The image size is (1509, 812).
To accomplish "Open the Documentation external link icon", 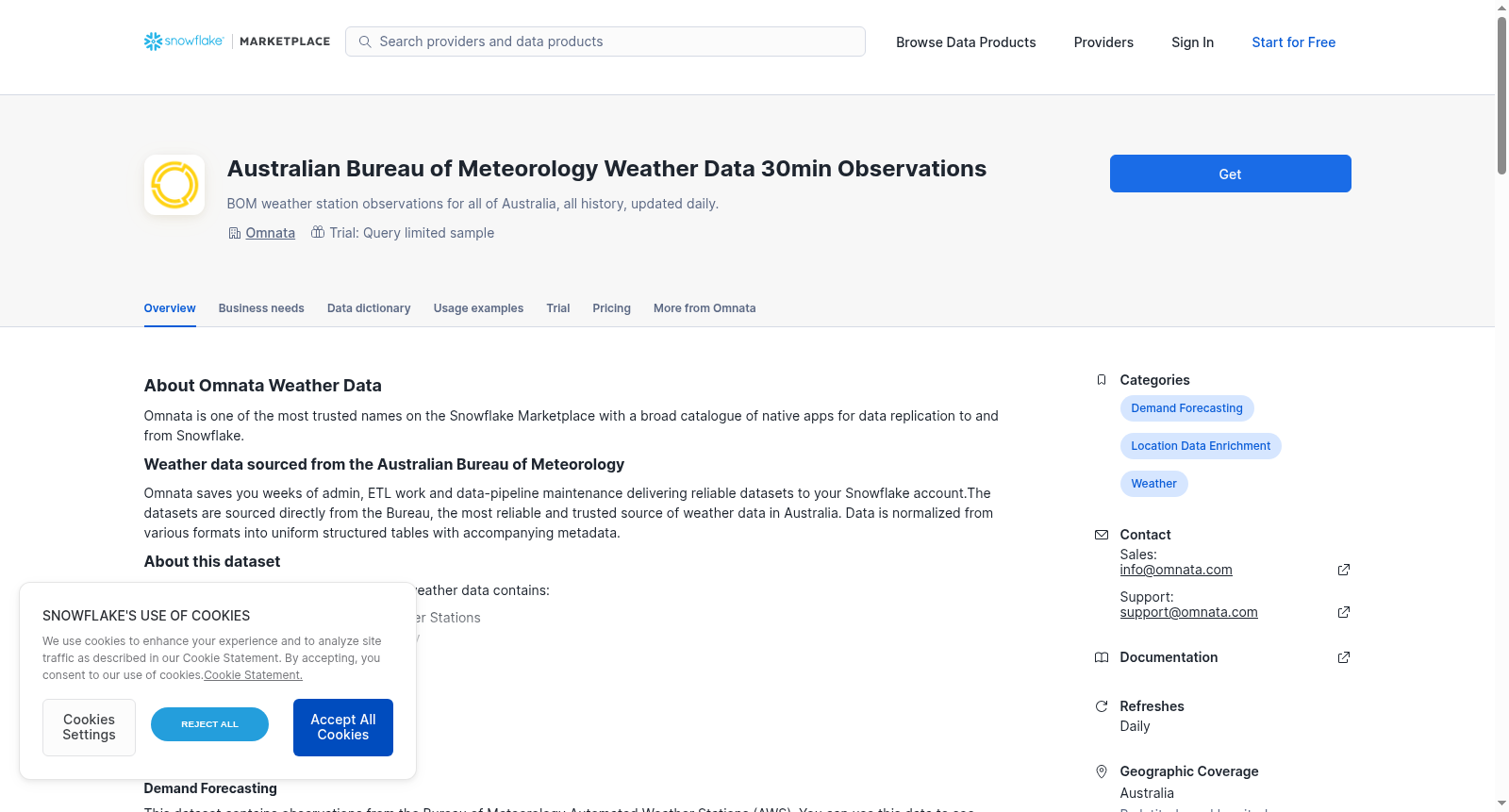I will (x=1344, y=657).
